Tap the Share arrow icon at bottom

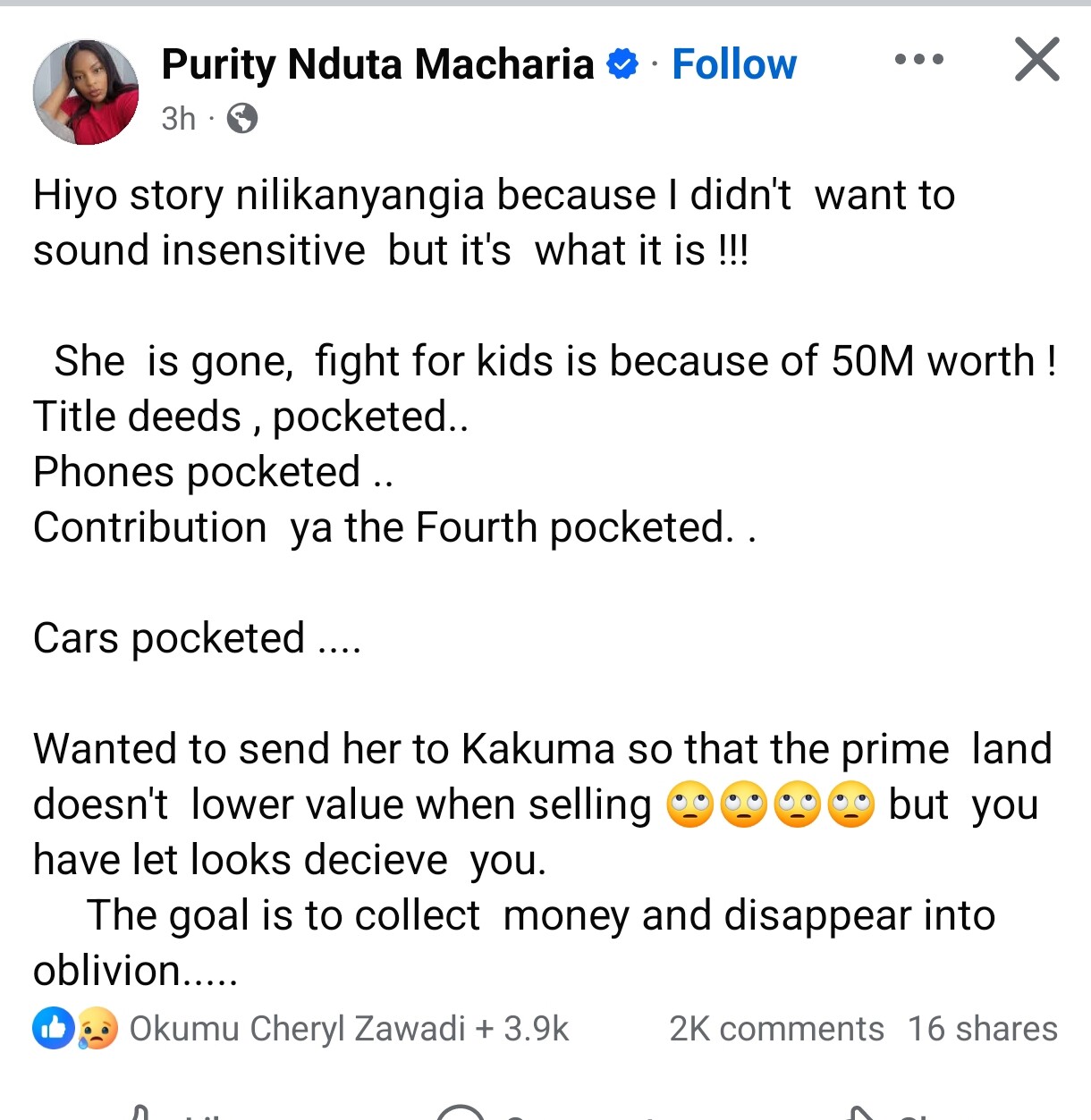[x=860, y=1114]
